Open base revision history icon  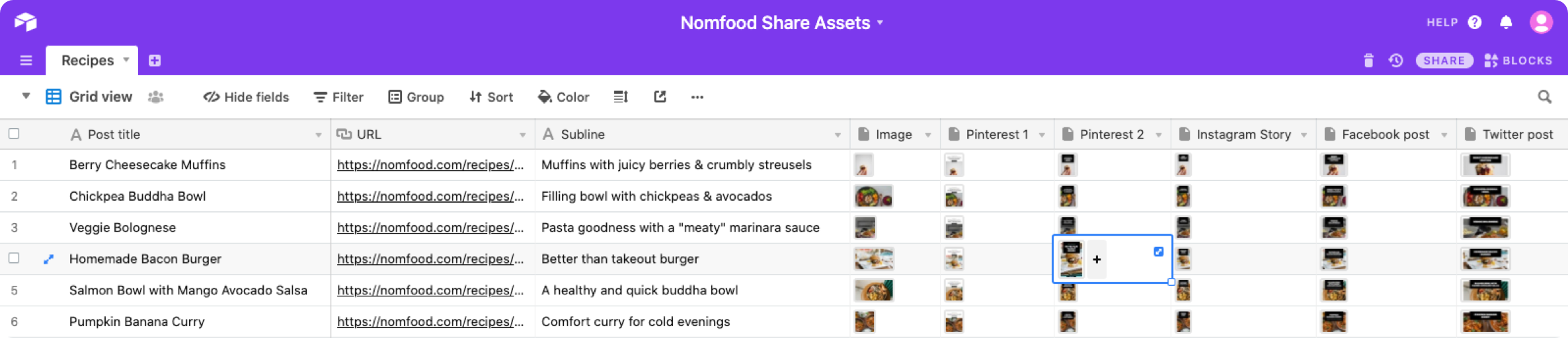(x=1395, y=61)
